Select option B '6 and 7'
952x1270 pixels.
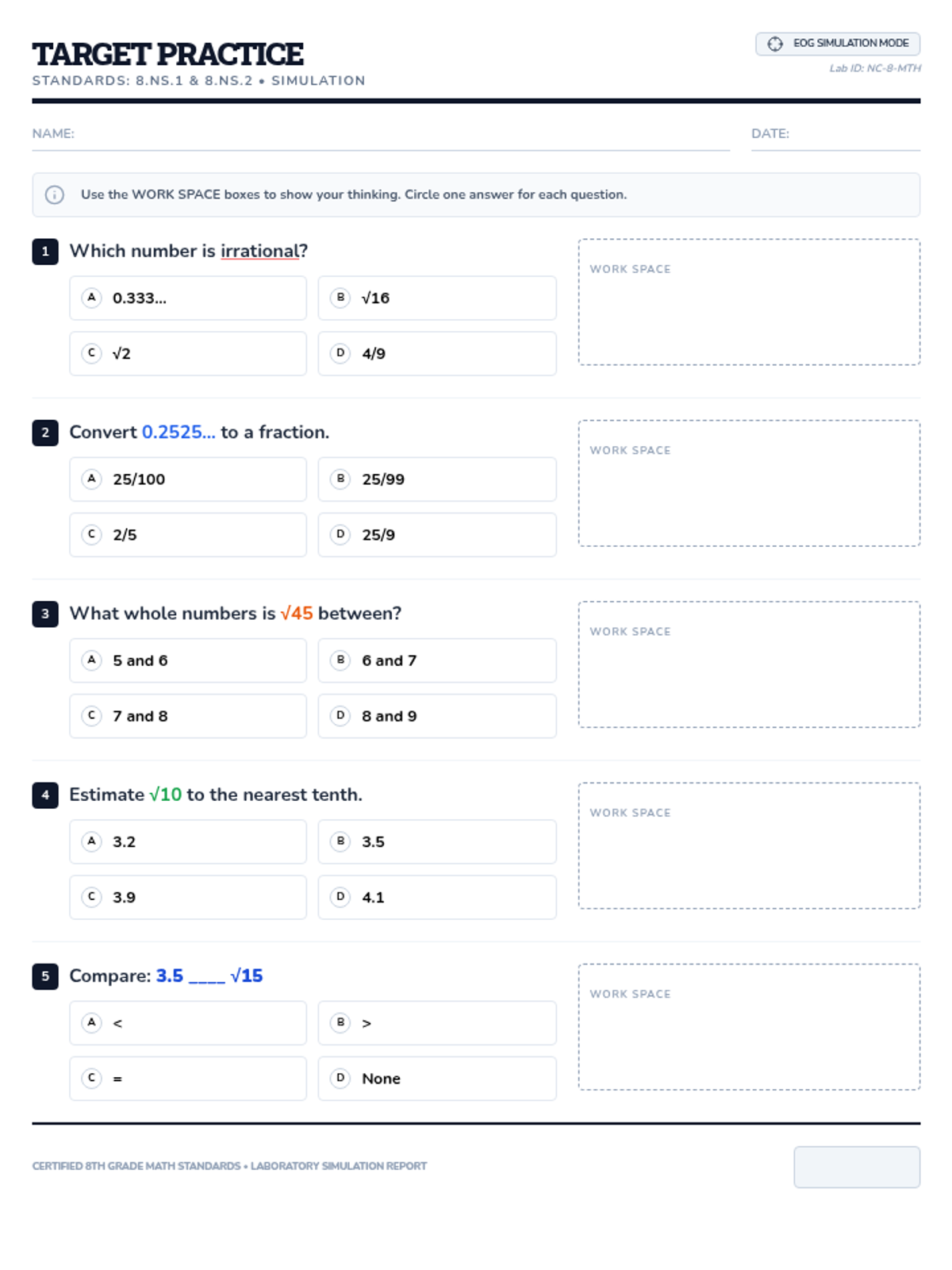pos(437,660)
